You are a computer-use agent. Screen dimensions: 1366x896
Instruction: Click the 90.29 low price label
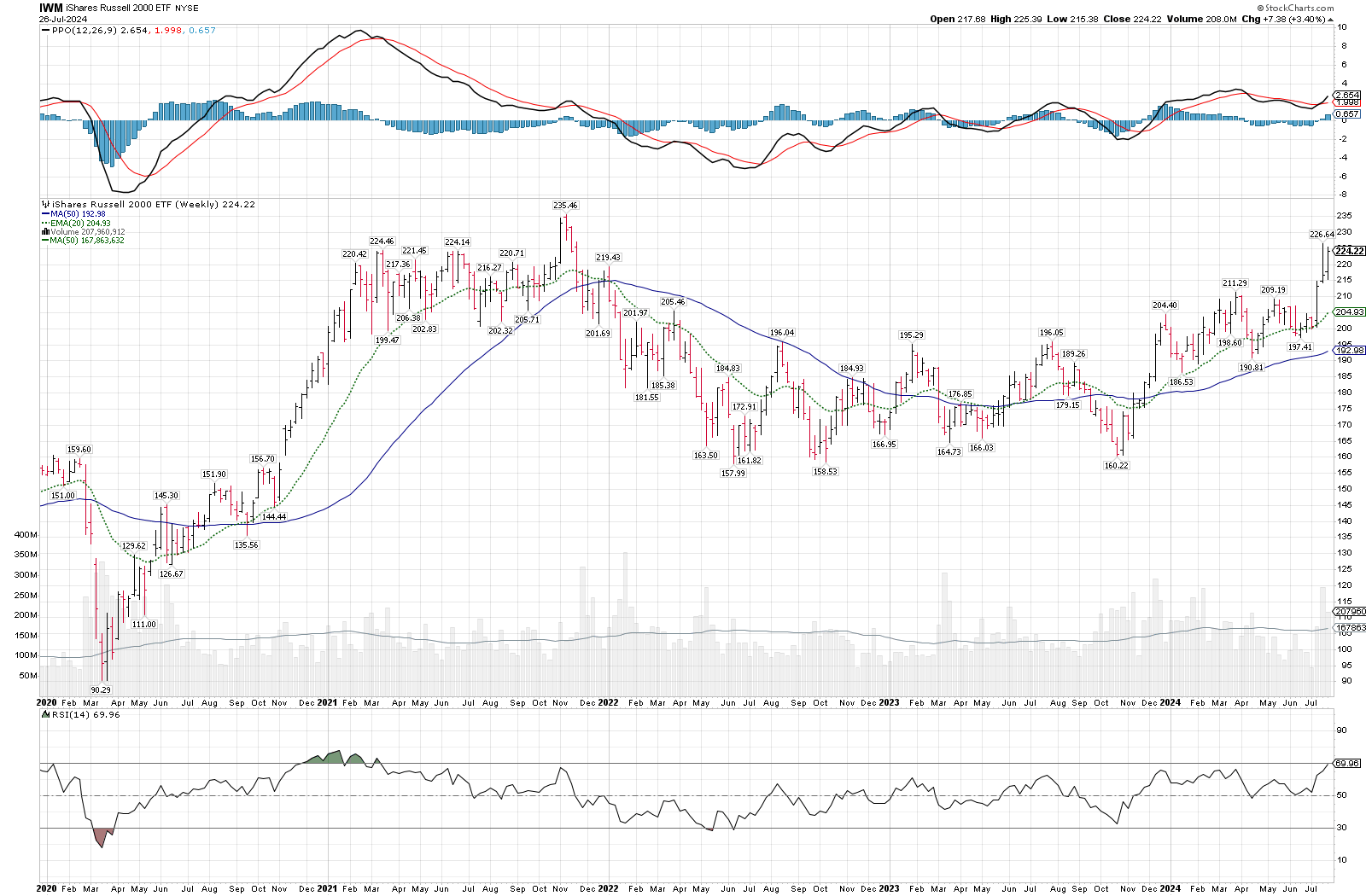tap(101, 689)
